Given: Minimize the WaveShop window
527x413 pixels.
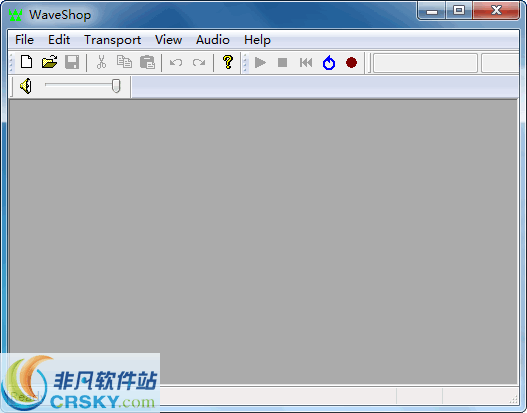Looking at the screenshot, I should (x=432, y=10).
